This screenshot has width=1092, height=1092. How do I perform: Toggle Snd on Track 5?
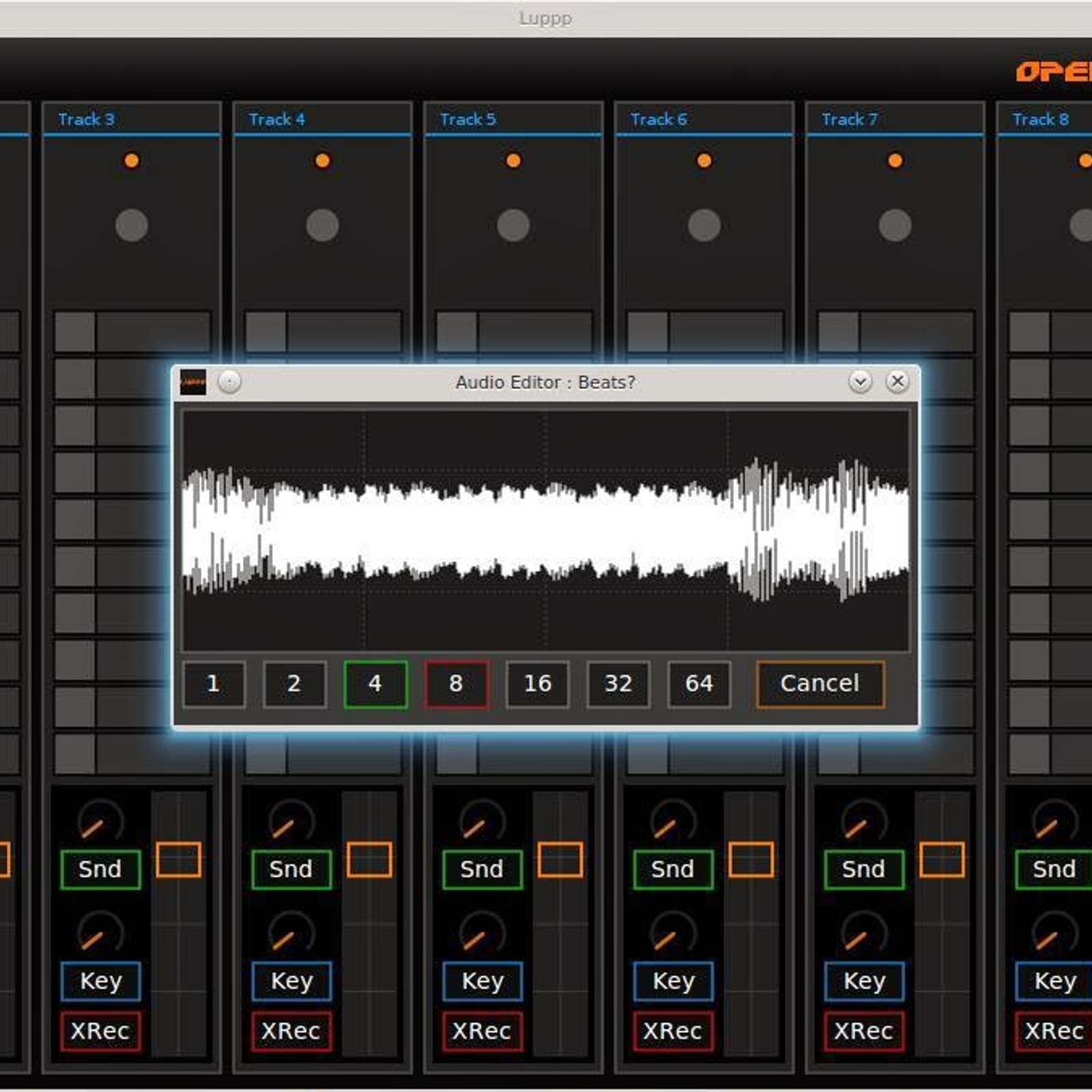(483, 870)
